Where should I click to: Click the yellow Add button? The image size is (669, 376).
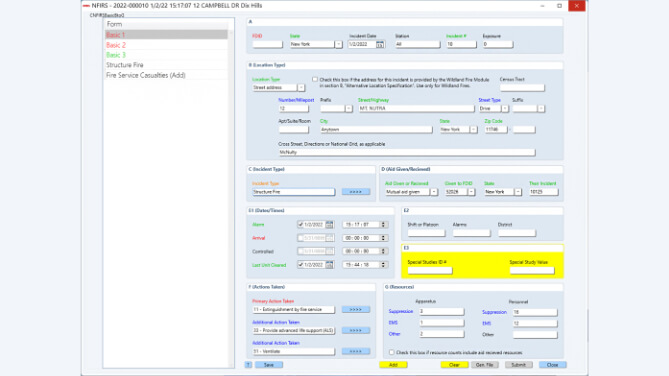[x=393, y=365]
